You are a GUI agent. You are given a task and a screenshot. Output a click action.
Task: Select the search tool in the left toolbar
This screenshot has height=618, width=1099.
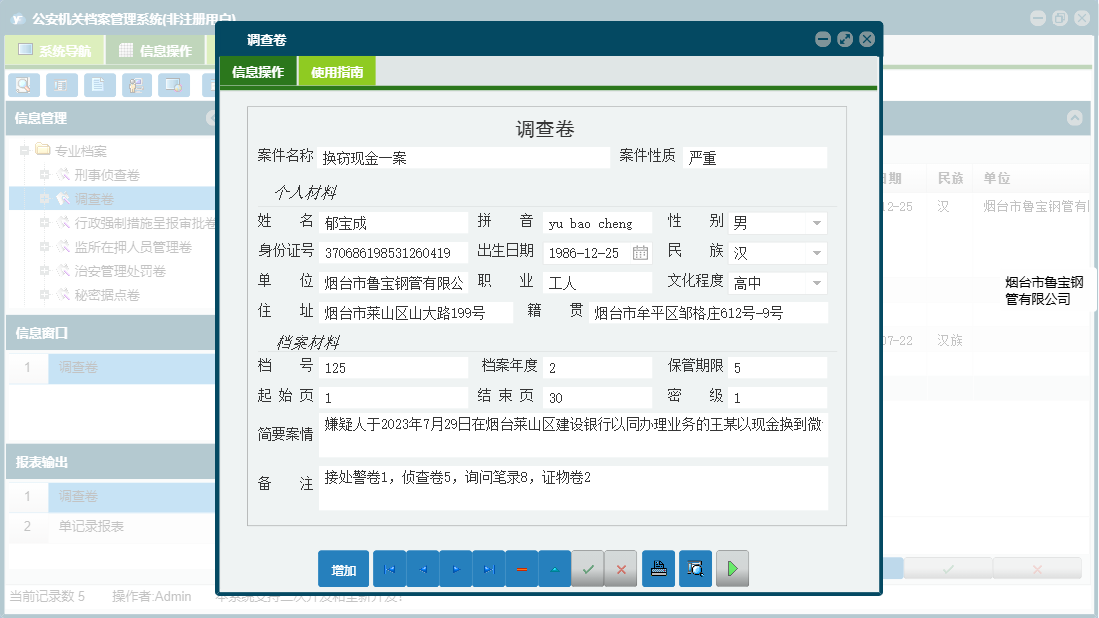tap(22, 85)
